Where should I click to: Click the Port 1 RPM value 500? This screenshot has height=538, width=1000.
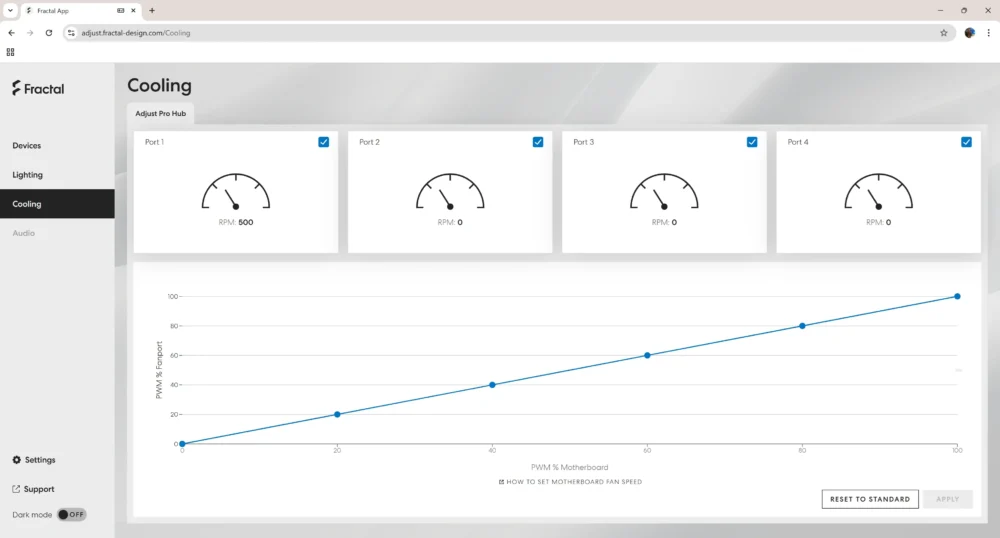click(246, 222)
